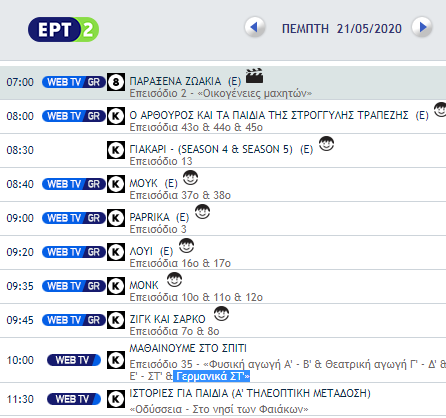Viewport: 446px width, 418px height.
Task: Click Επεισόδια 43ο & 44ο & 45ο text
Action: click(x=196, y=127)
